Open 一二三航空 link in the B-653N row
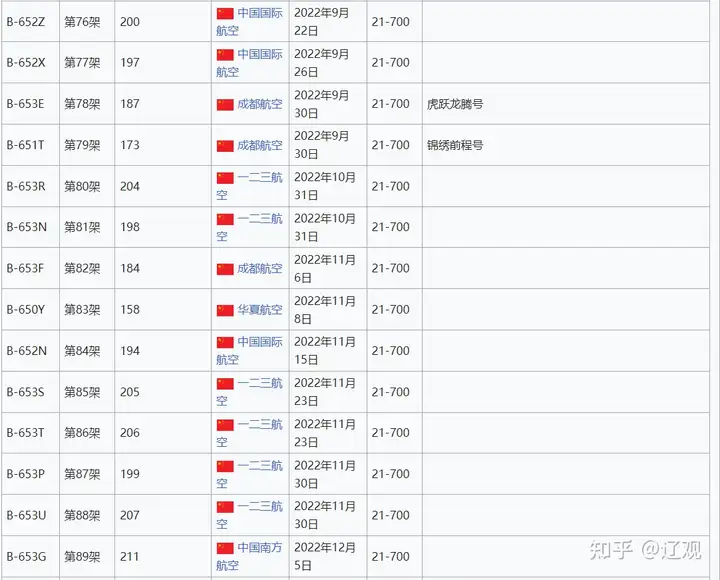Image resolution: width=720 pixels, height=580 pixels. (249, 227)
